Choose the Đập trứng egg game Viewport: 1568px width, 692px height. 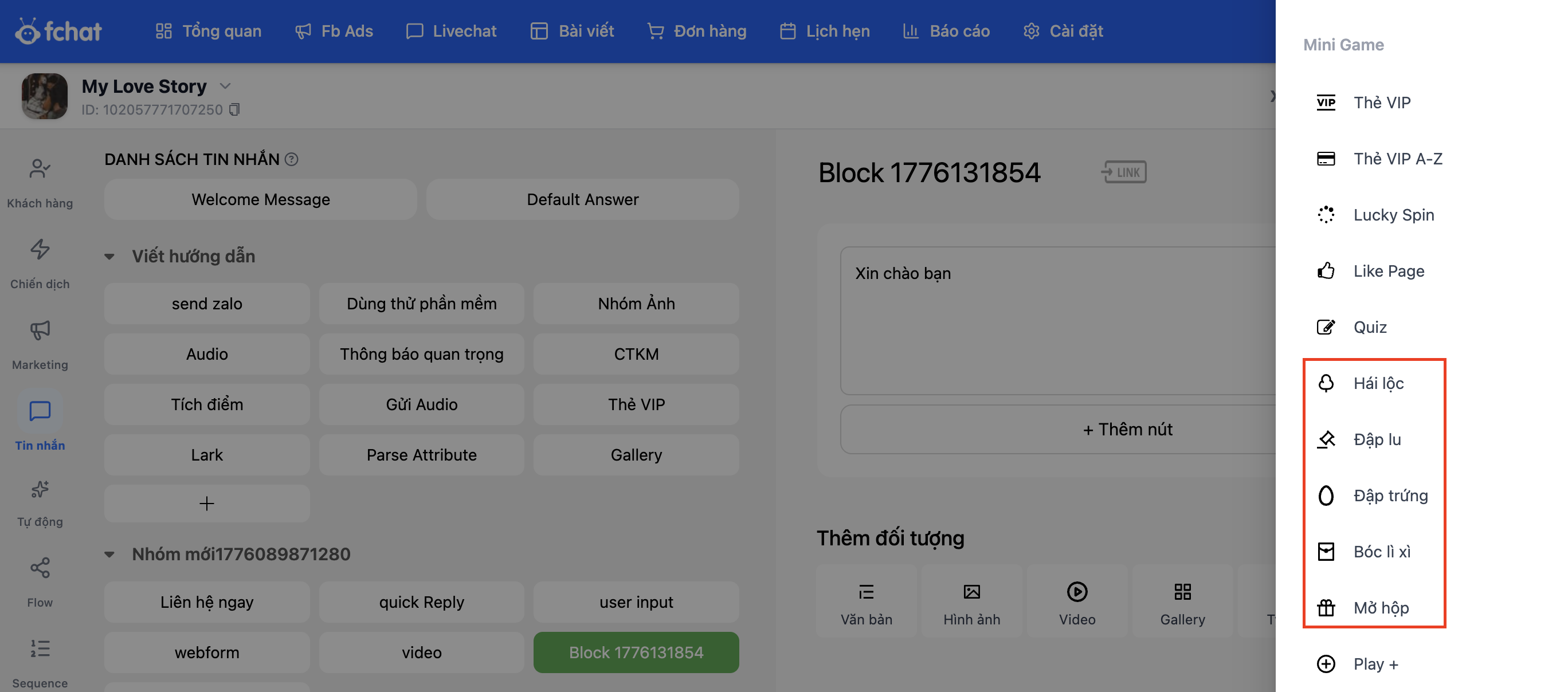pos(1390,496)
